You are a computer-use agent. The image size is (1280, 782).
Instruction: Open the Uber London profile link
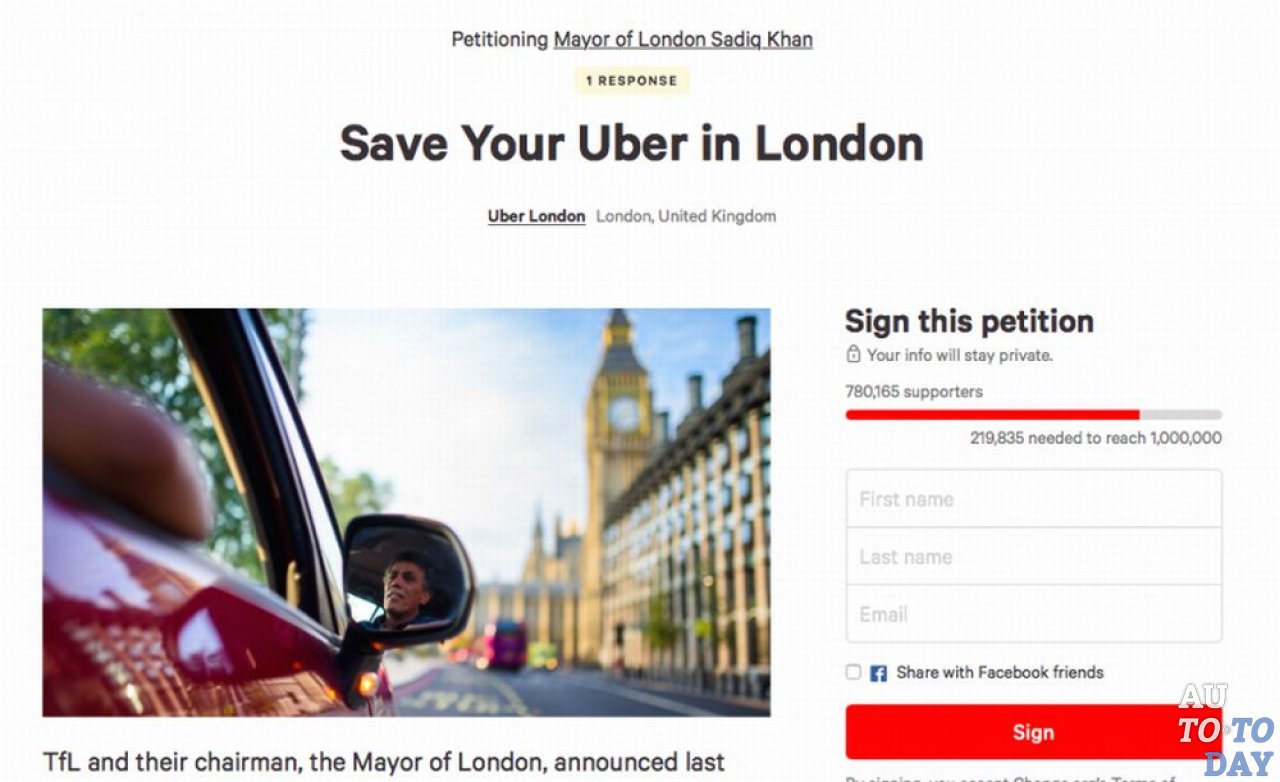(536, 216)
